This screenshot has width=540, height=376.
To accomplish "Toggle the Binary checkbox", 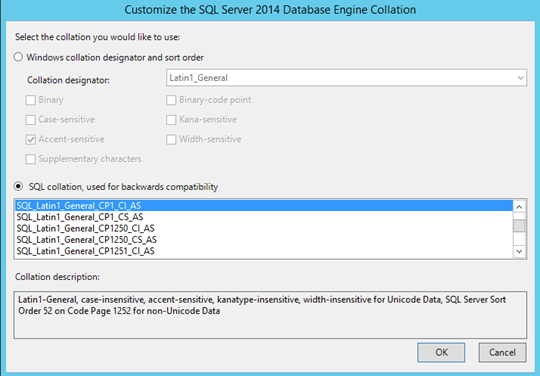I will 31,100.
